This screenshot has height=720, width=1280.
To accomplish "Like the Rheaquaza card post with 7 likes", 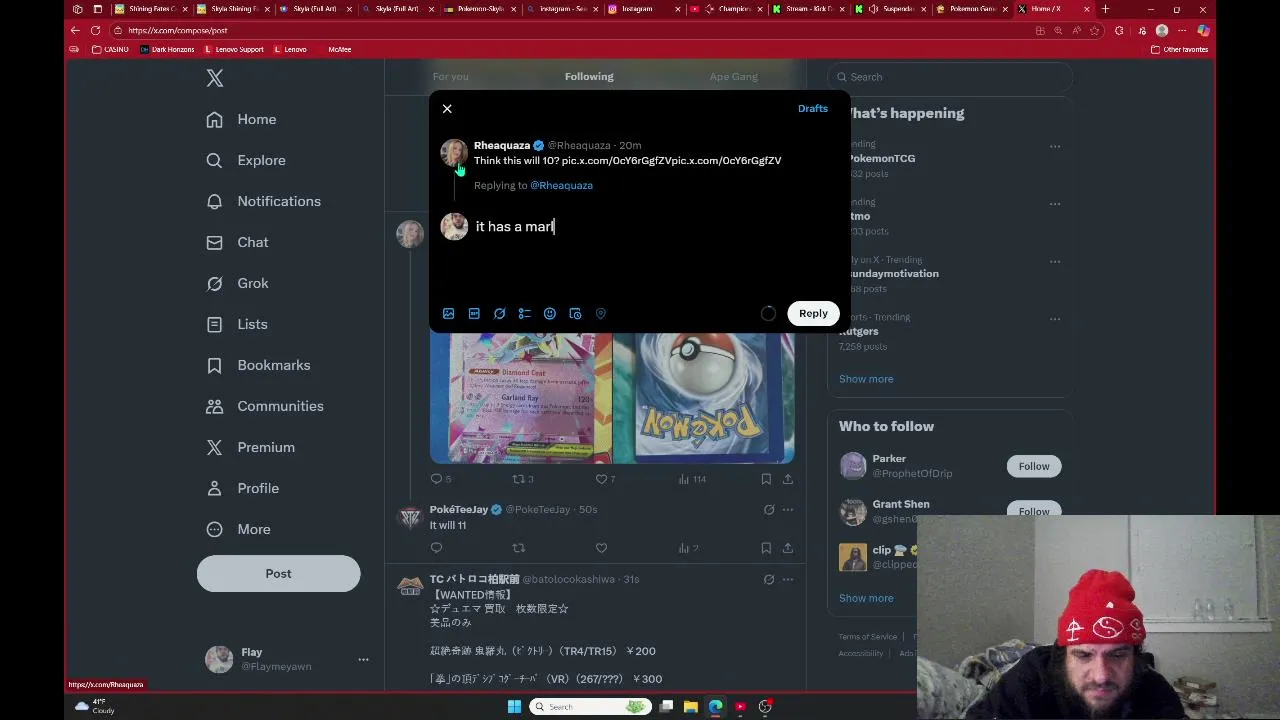I will tap(605, 479).
